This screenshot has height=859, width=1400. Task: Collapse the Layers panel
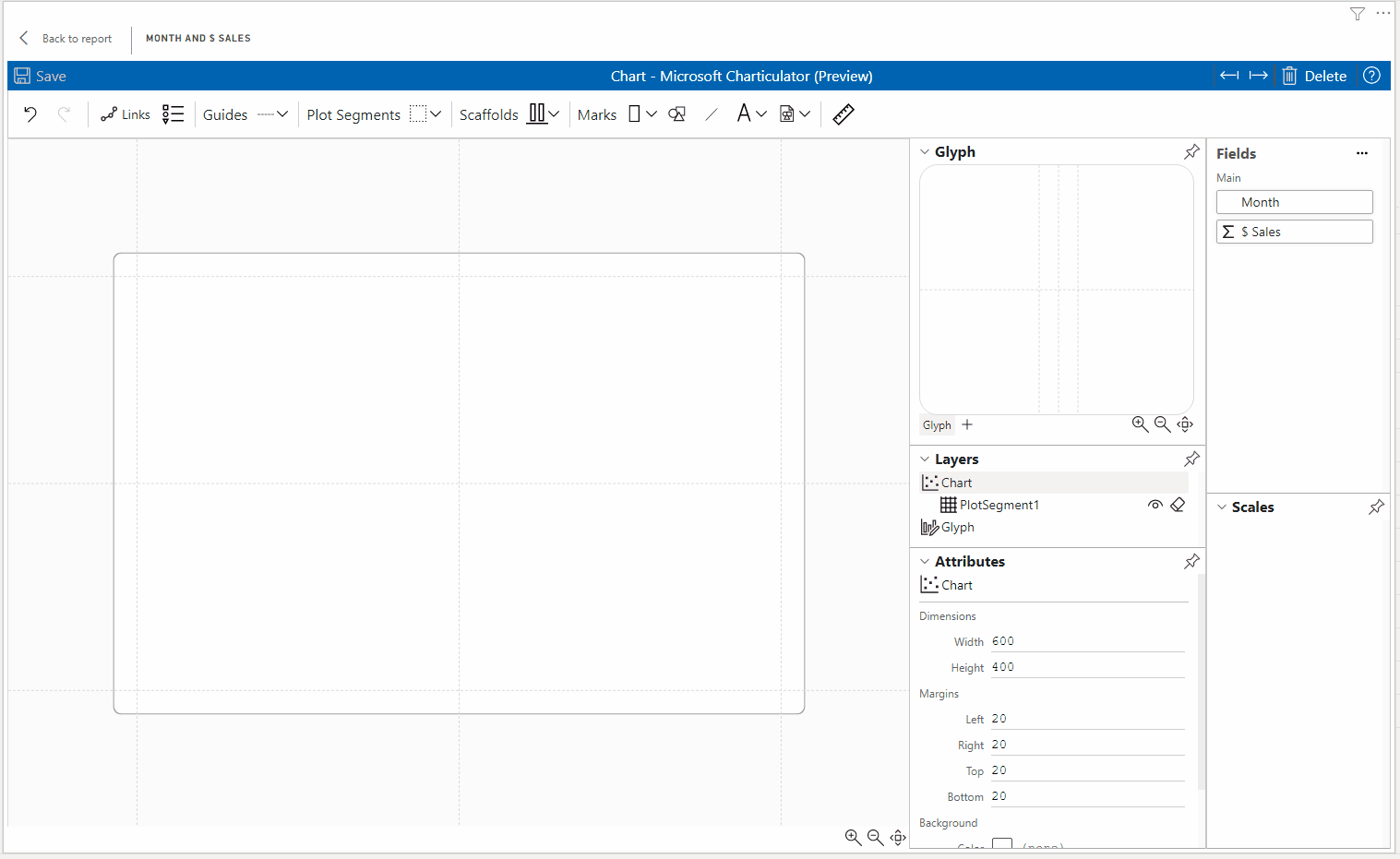pyautogui.click(x=925, y=459)
